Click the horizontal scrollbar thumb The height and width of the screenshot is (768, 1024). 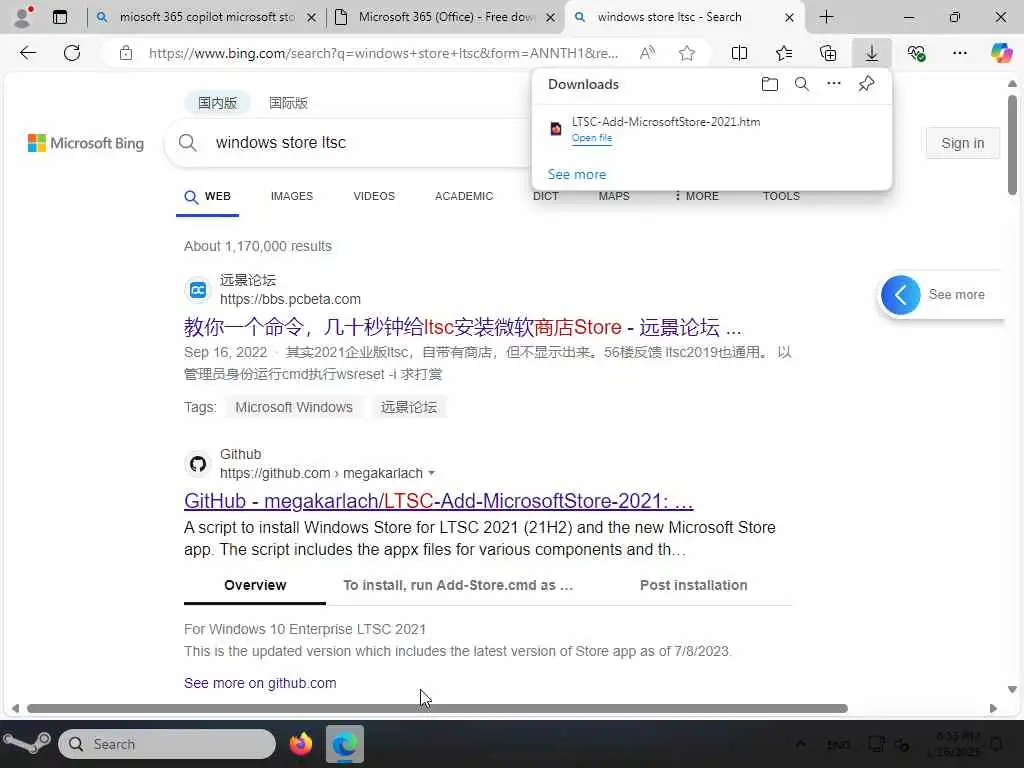coord(438,709)
